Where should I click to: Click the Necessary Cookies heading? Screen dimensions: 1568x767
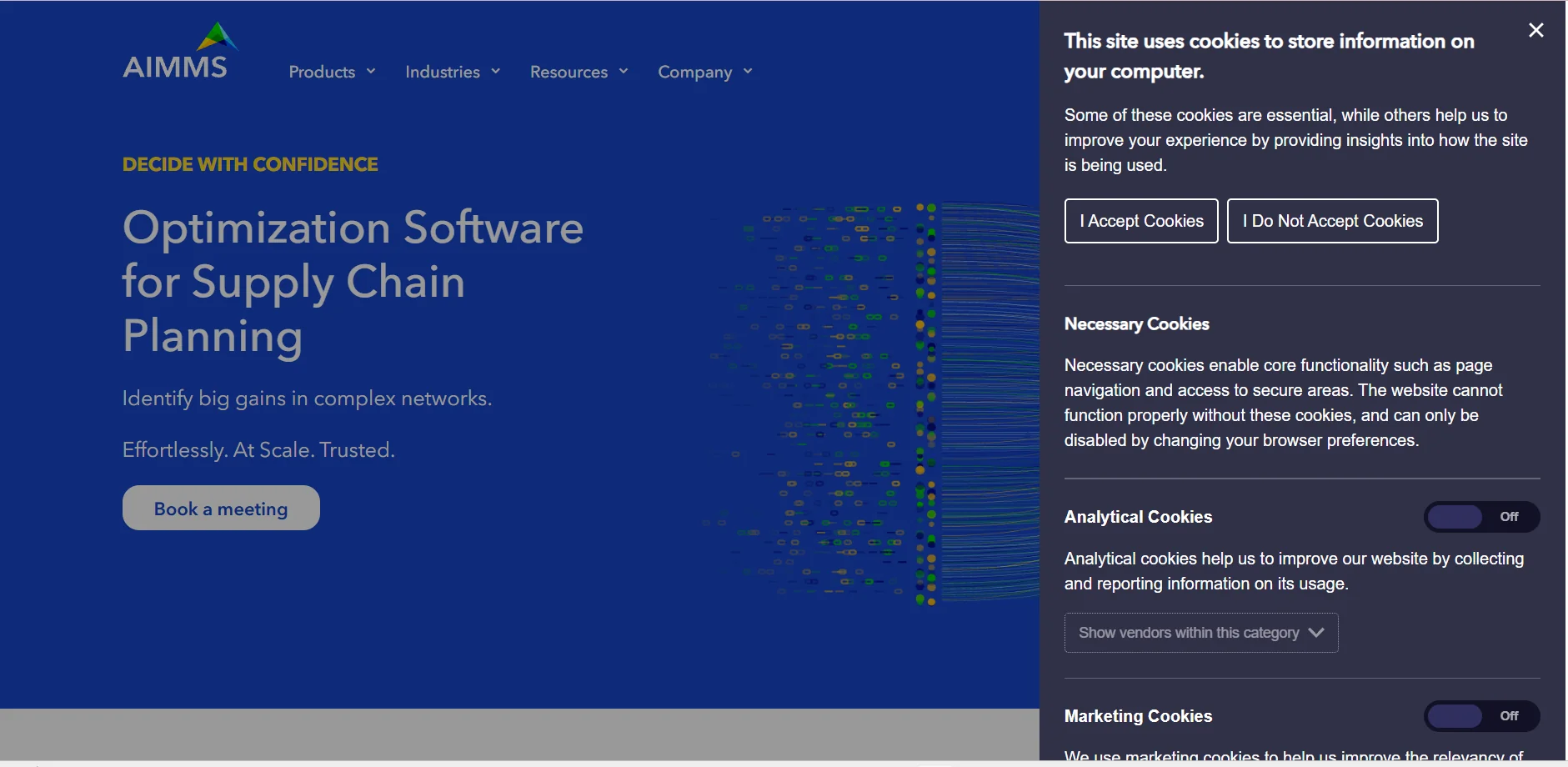1136,324
